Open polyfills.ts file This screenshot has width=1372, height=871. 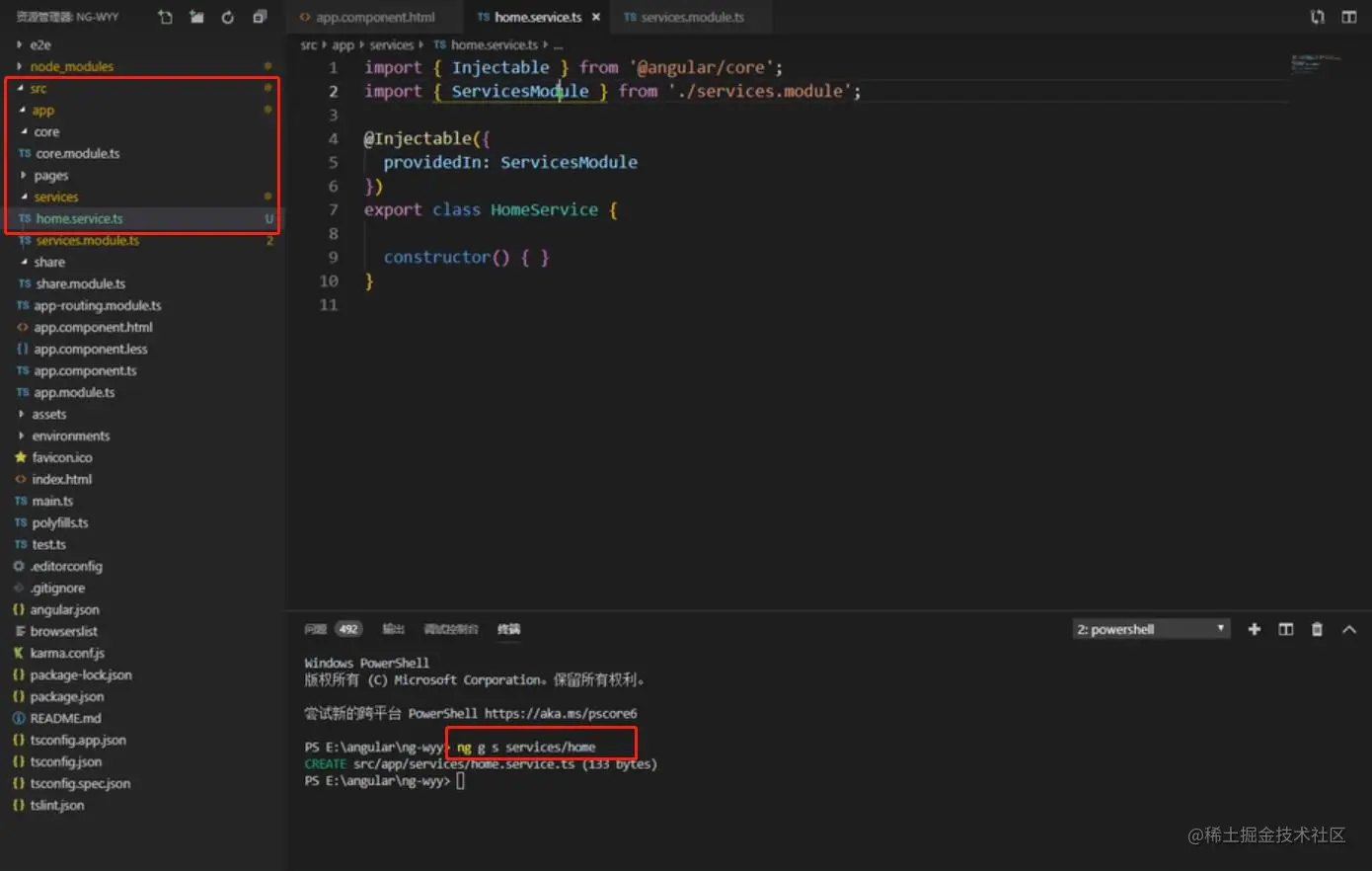pyautogui.click(x=59, y=522)
